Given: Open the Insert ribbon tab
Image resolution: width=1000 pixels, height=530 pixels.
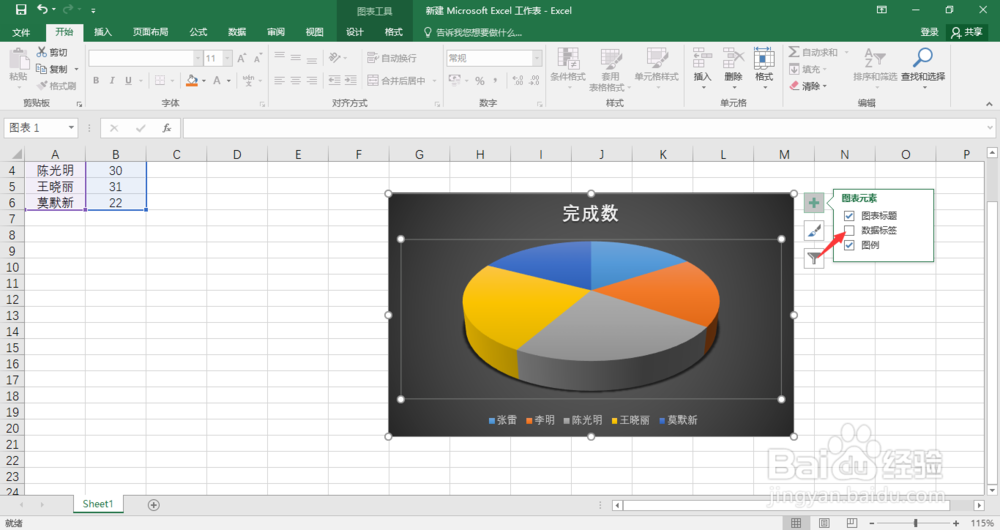Looking at the screenshot, I should point(103,32).
